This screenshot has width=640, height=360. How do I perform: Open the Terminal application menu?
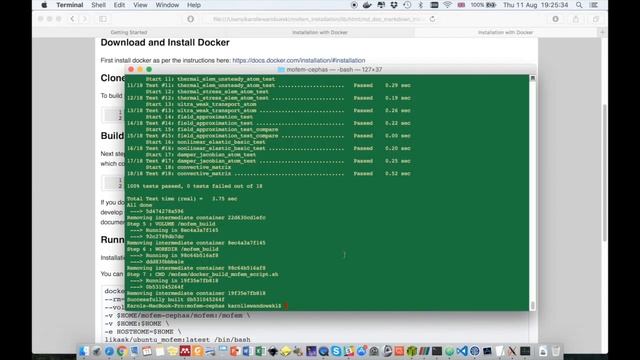coord(70,5)
